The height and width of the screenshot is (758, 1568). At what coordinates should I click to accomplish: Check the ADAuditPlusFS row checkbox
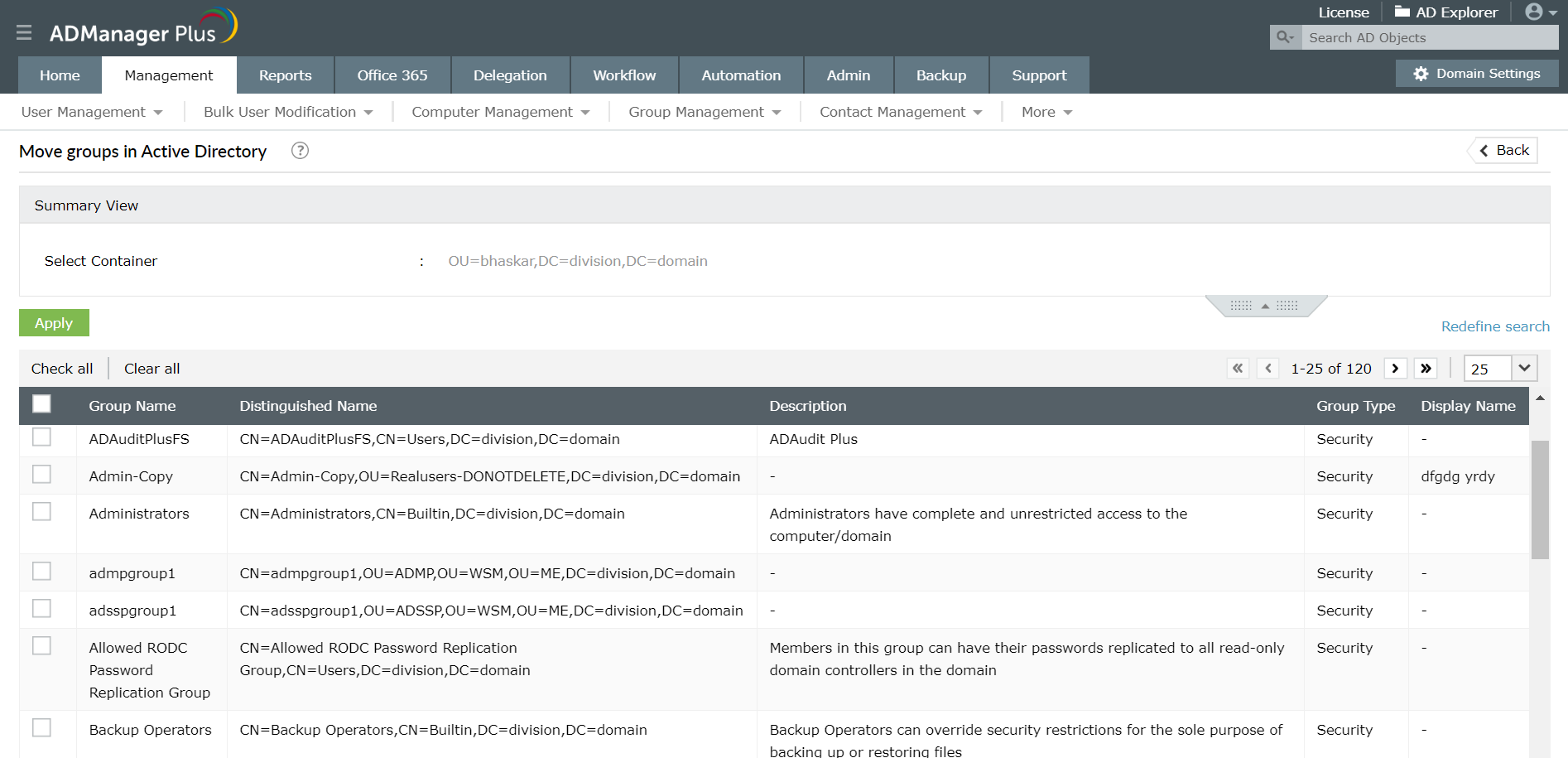pyautogui.click(x=41, y=437)
